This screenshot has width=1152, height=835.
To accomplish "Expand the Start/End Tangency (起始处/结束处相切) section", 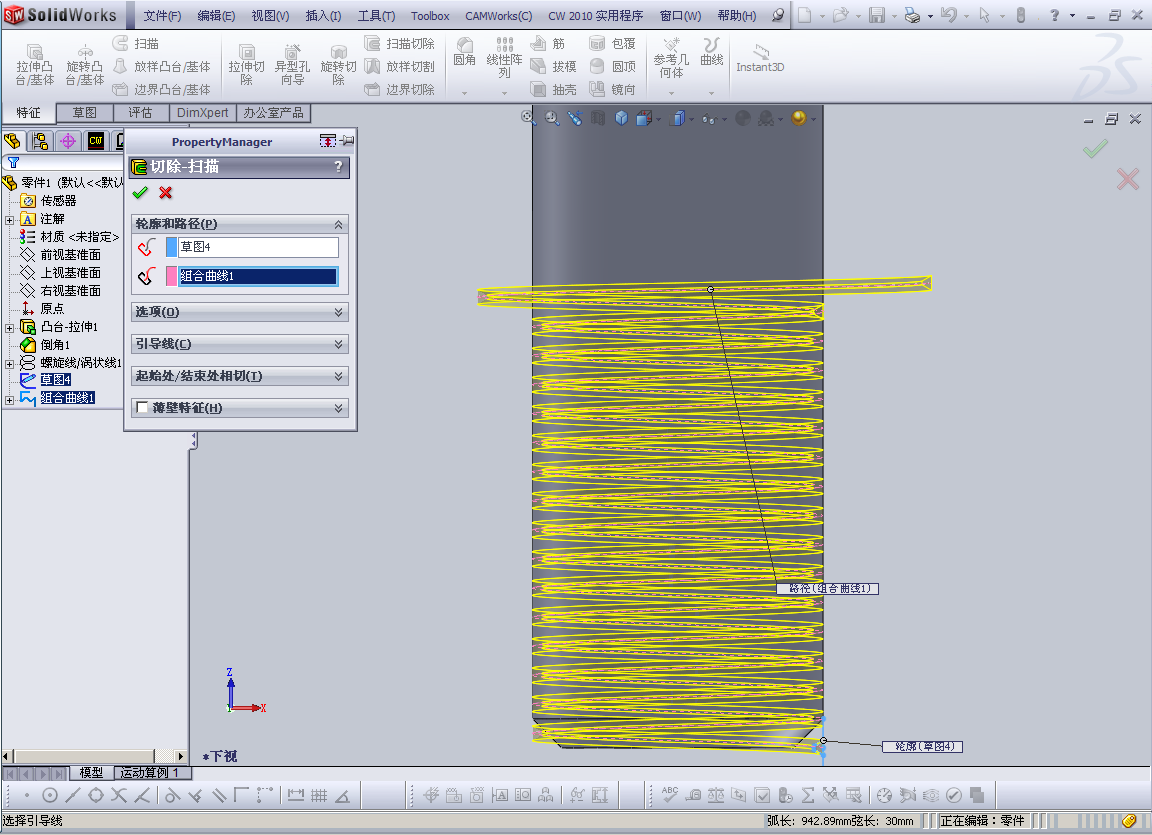I will tap(339, 376).
